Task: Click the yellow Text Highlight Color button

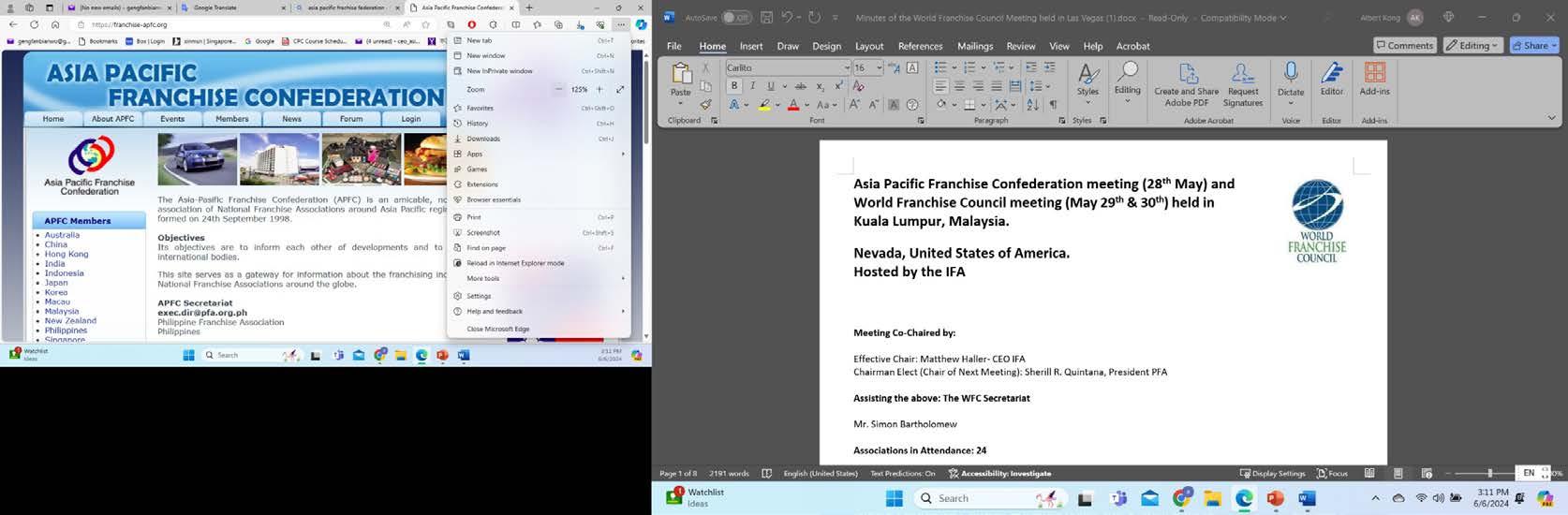Action: 764,104
